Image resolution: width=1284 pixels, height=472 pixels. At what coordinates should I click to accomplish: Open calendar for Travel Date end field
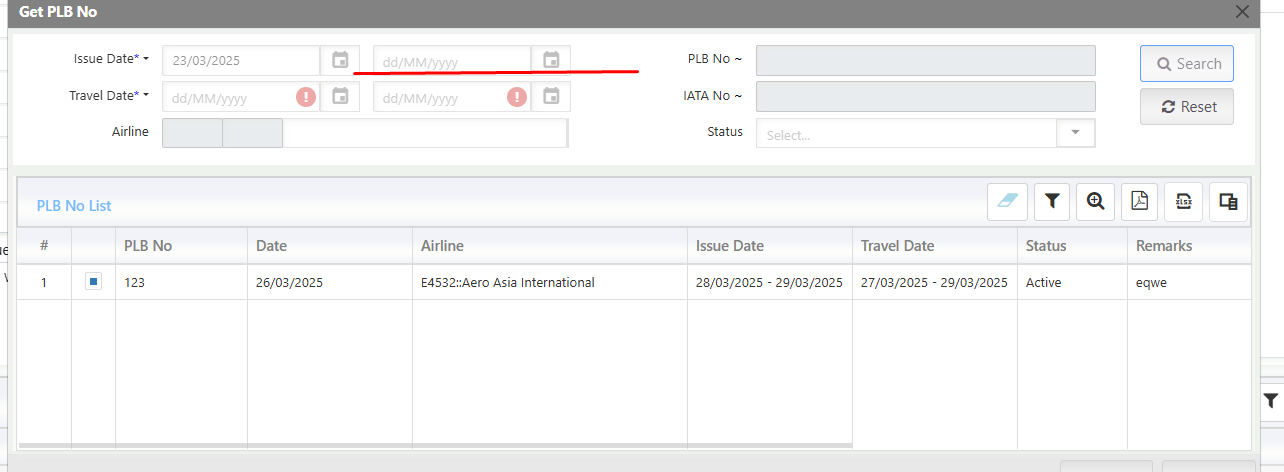(x=551, y=97)
